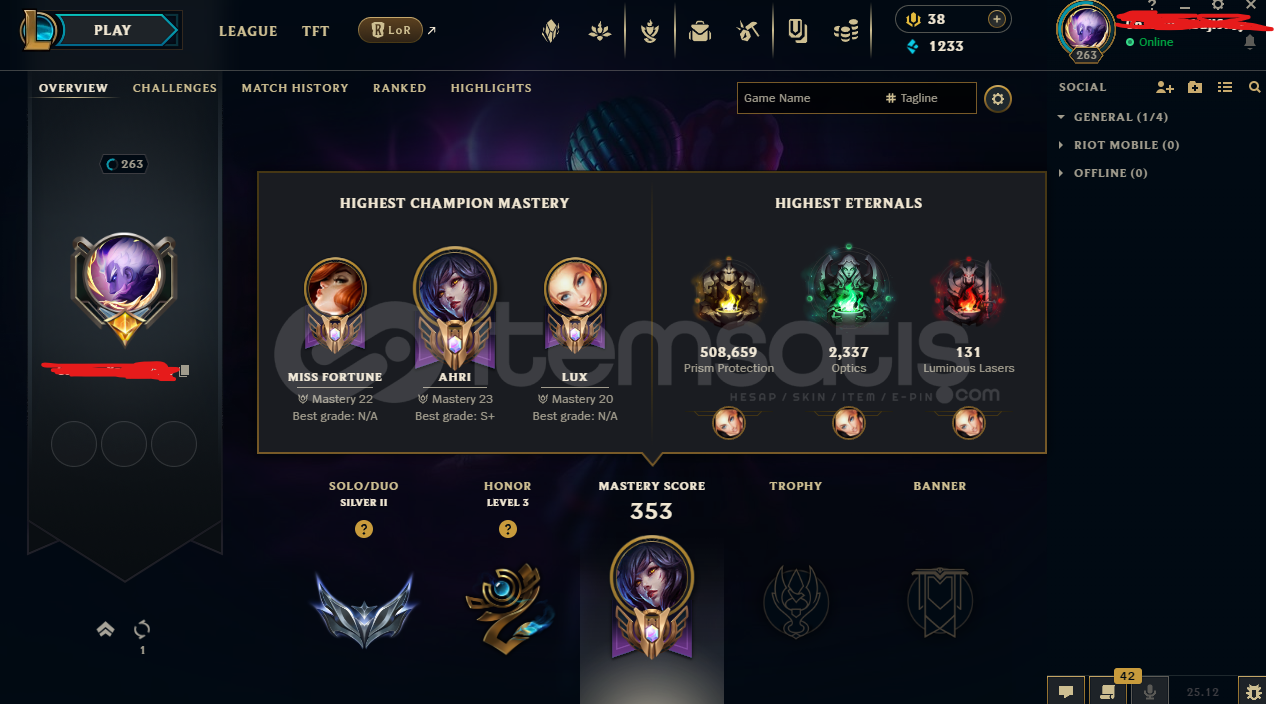Open the Missions list icon with 42 badge

coord(1108,691)
